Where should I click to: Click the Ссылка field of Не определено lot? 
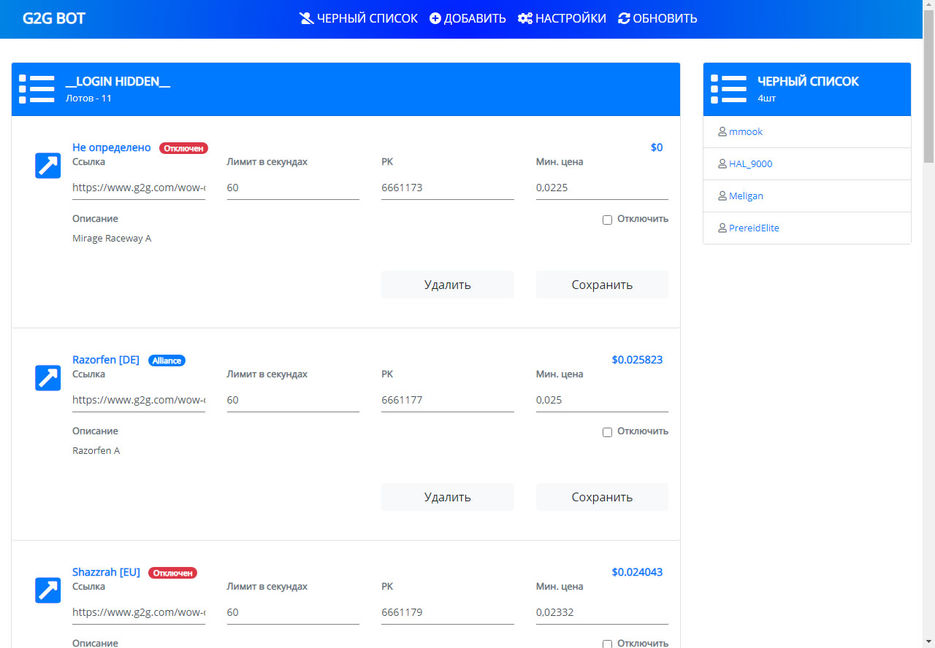point(138,188)
